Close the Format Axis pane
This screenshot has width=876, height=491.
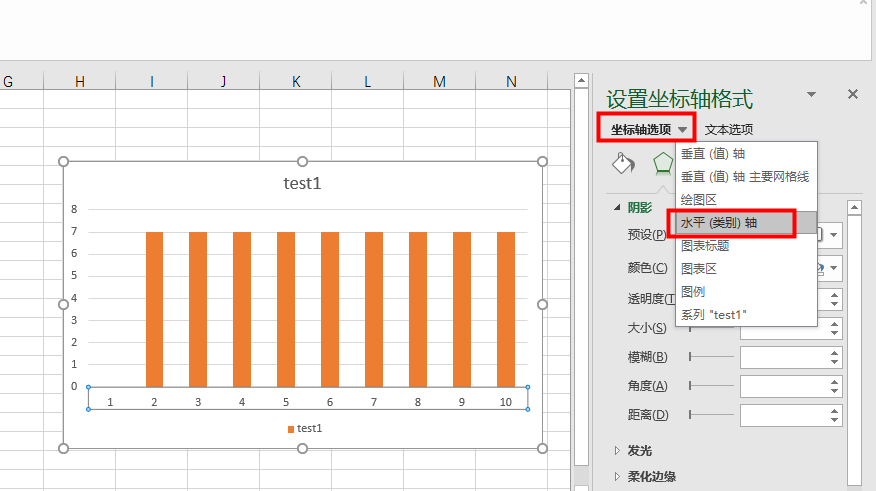pyautogui.click(x=853, y=94)
